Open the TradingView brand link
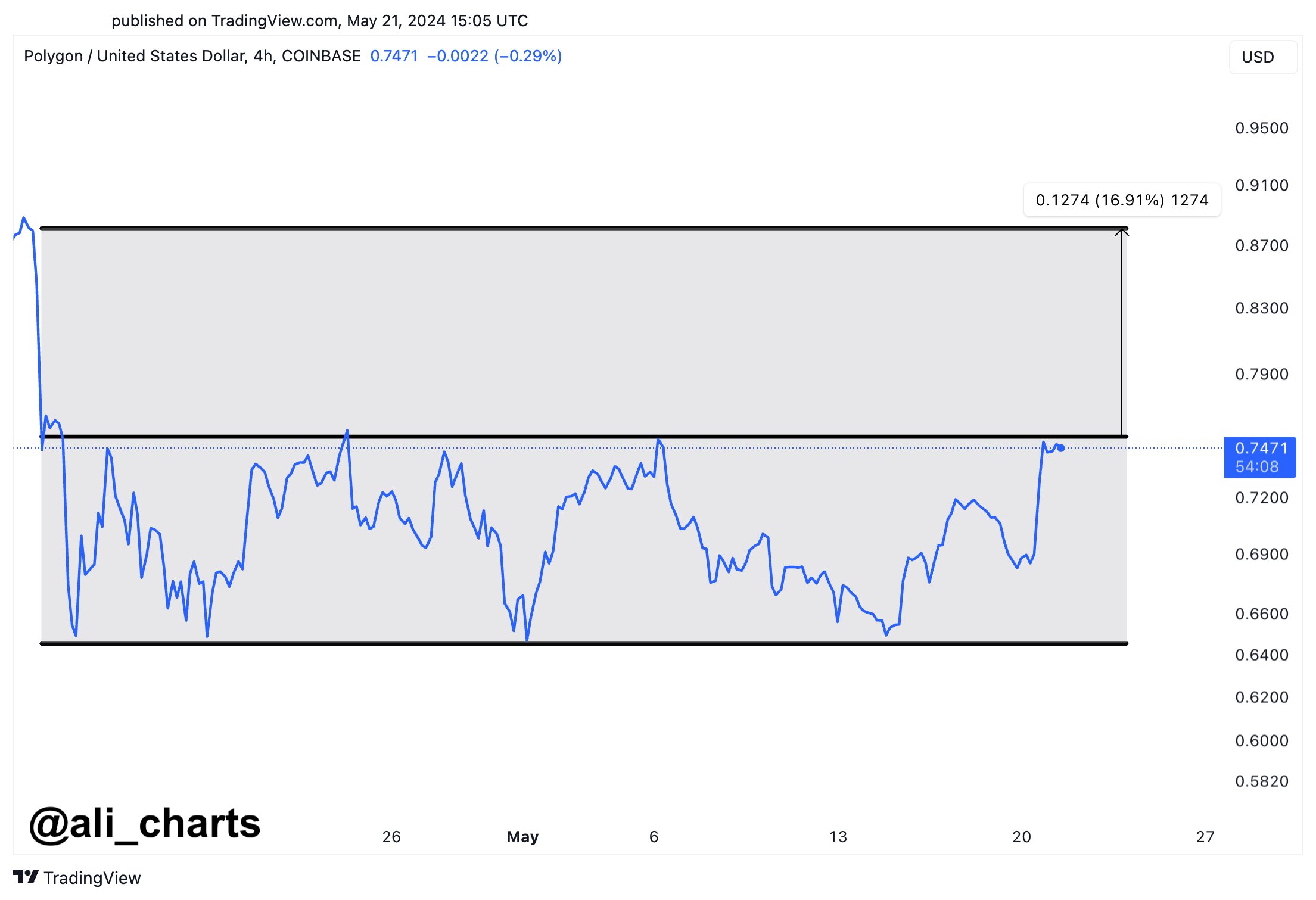The height and width of the screenshot is (900, 1316). click(x=77, y=877)
